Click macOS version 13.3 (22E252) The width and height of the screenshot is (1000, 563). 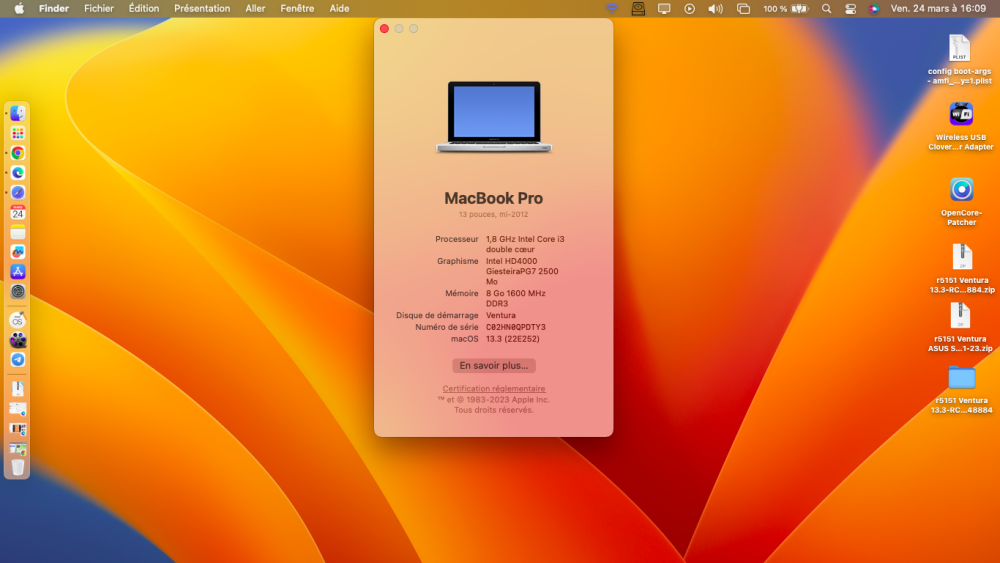click(x=513, y=339)
